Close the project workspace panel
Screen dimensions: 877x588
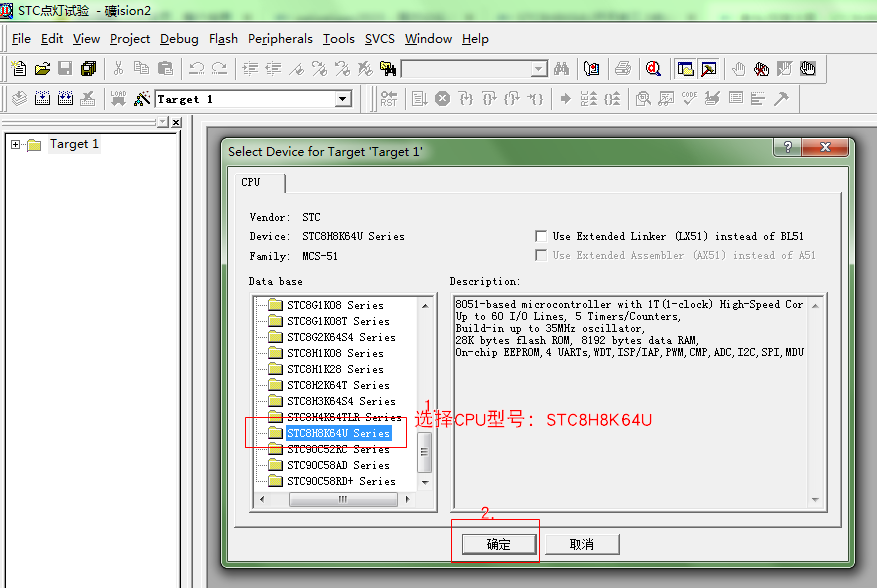(x=176, y=122)
